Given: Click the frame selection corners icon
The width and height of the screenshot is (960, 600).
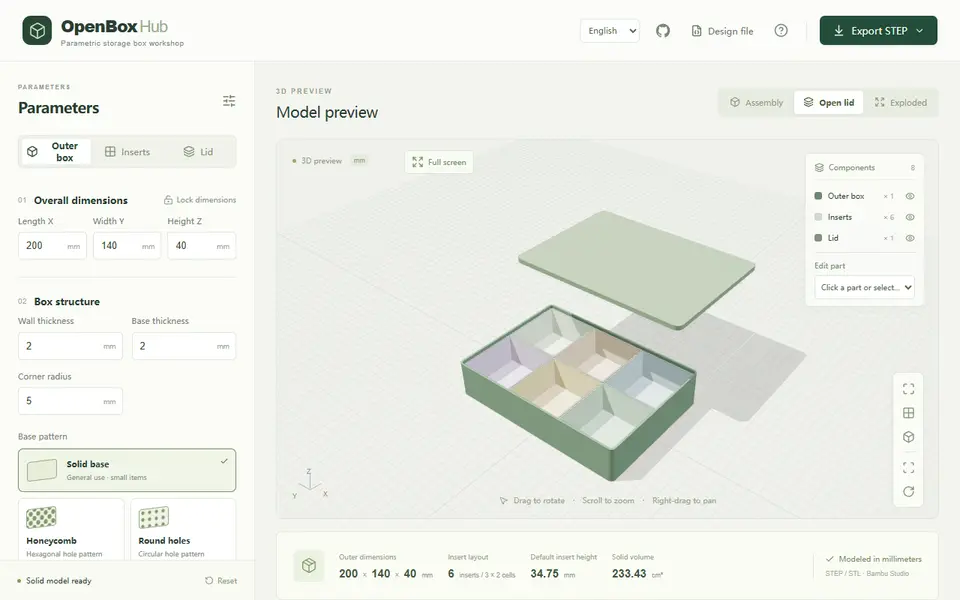Looking at the screenshot, I should pyautogui.click(x=909, y=468).
